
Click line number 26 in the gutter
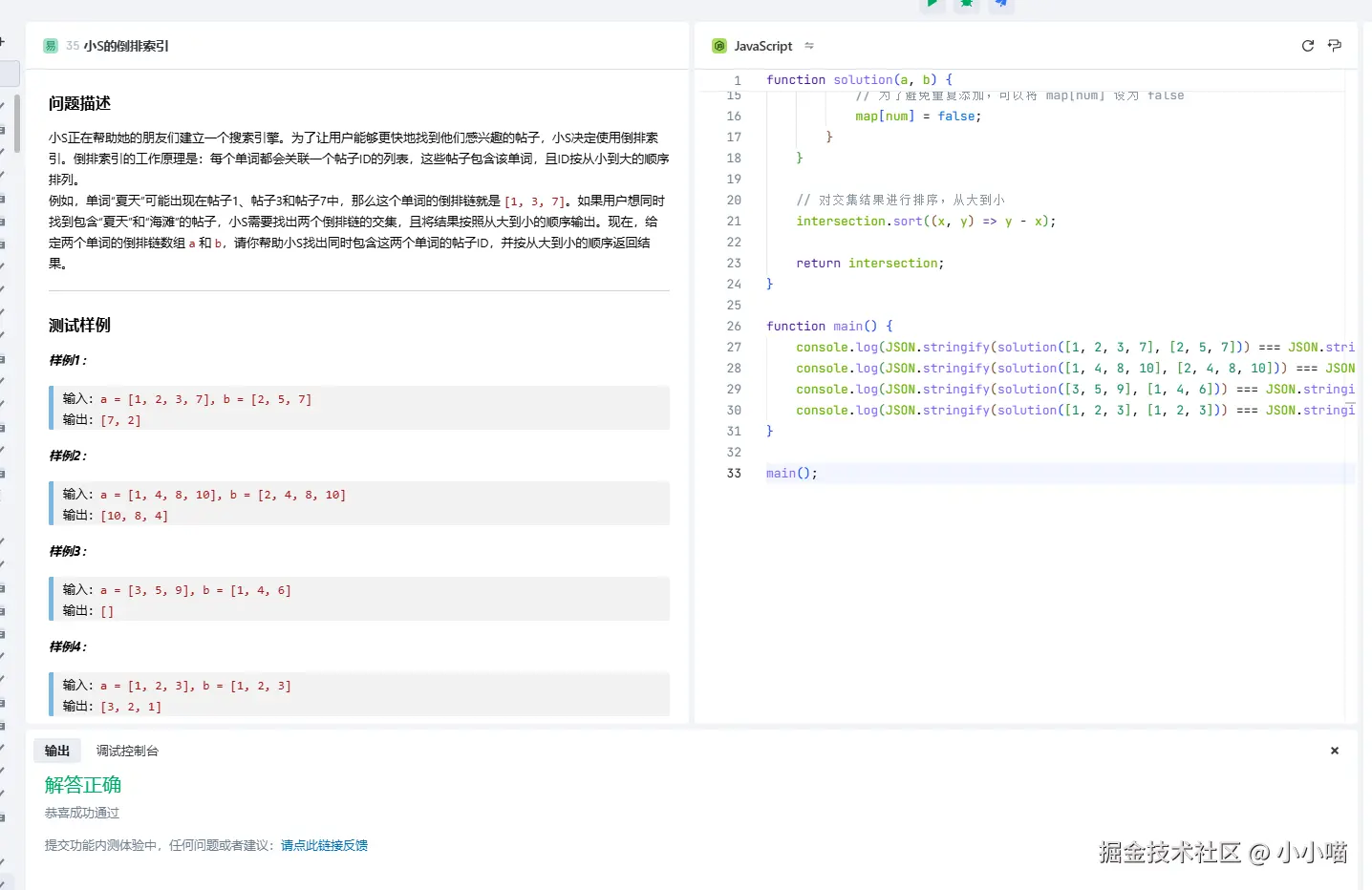point(734,327)
